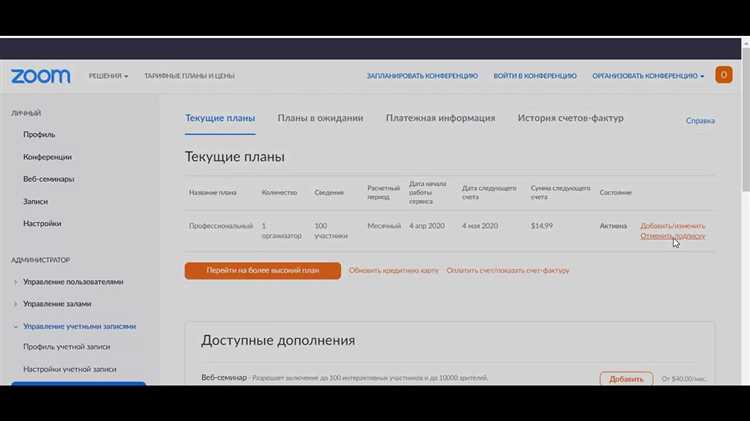
Task: Open ТАРИФНЫЕ ПЛАНЫ И ЦЕНЫ
Action: pos(189,76)
